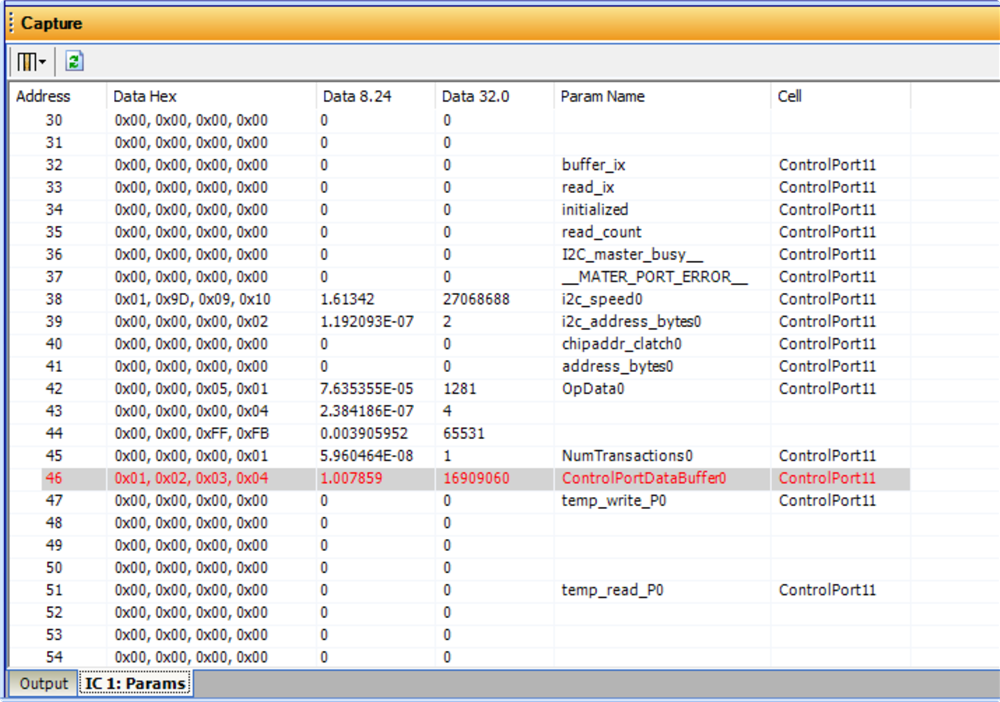Select the red ControlPortDataBuffer0 parameter name
The height and width of the screenshot is (702, 1000).
pos(643,478)
